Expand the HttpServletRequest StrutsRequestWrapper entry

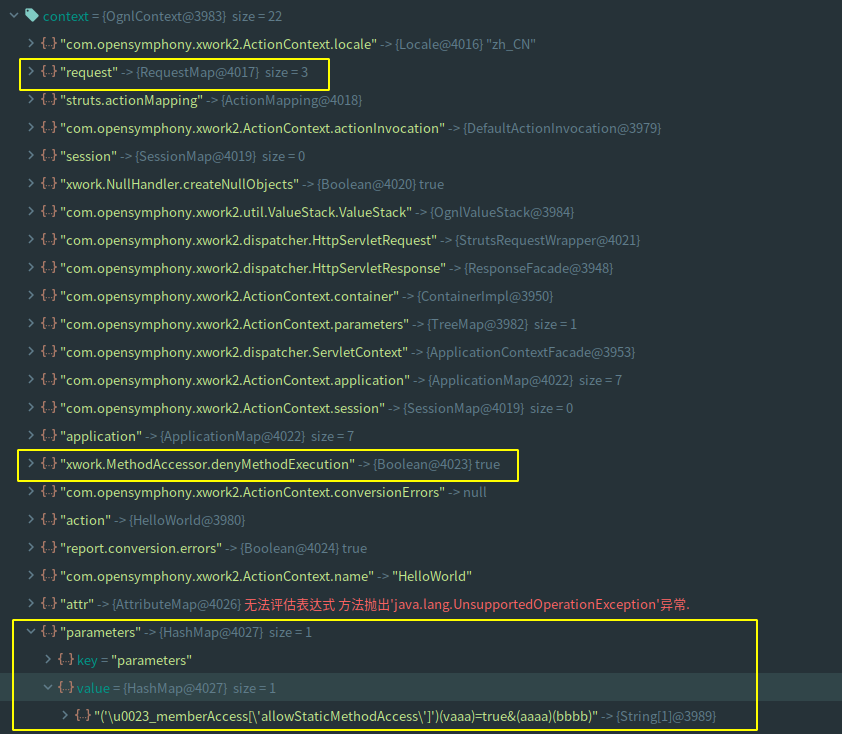click(30, 240)
